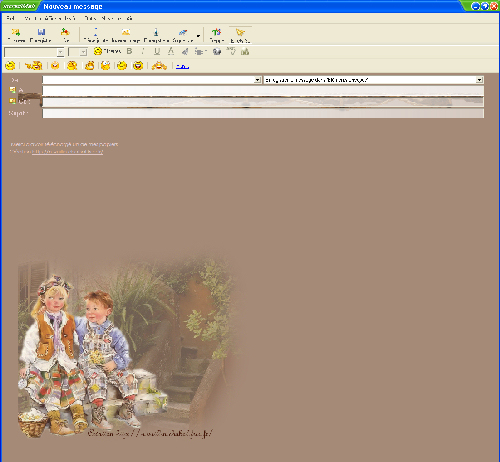Toggle italic formatting (I)
Image resolution: width=500 pixels, height=462 pixels.
(x=143, y=51)
